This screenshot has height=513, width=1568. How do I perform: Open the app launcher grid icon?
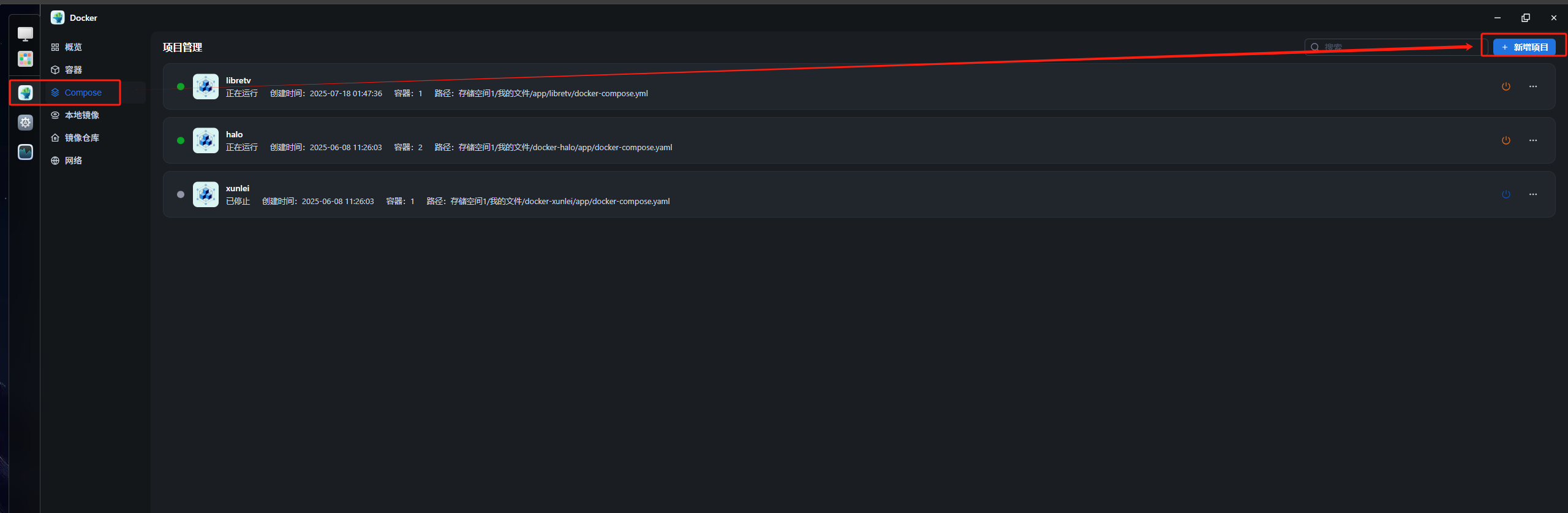pos(25,59)
